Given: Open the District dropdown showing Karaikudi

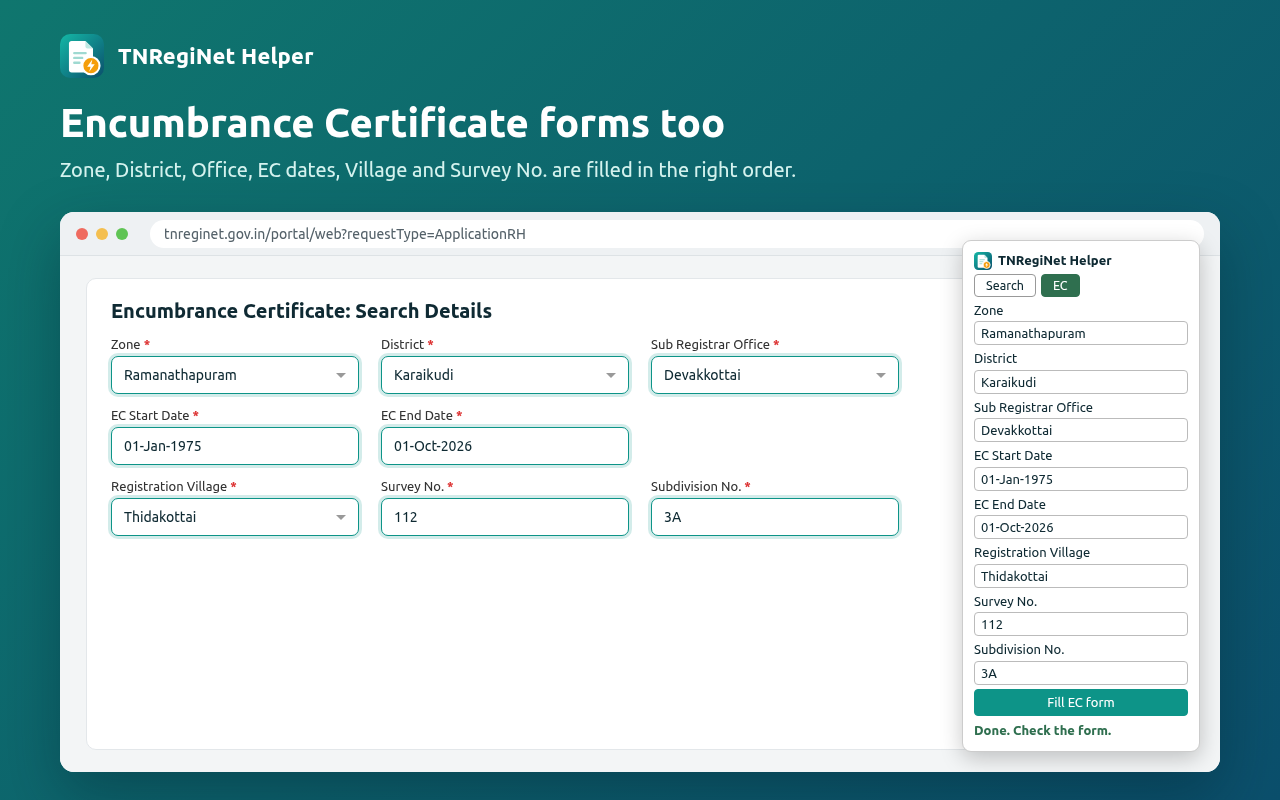Looking at the screenshot, I should click(x=505, y=375).
